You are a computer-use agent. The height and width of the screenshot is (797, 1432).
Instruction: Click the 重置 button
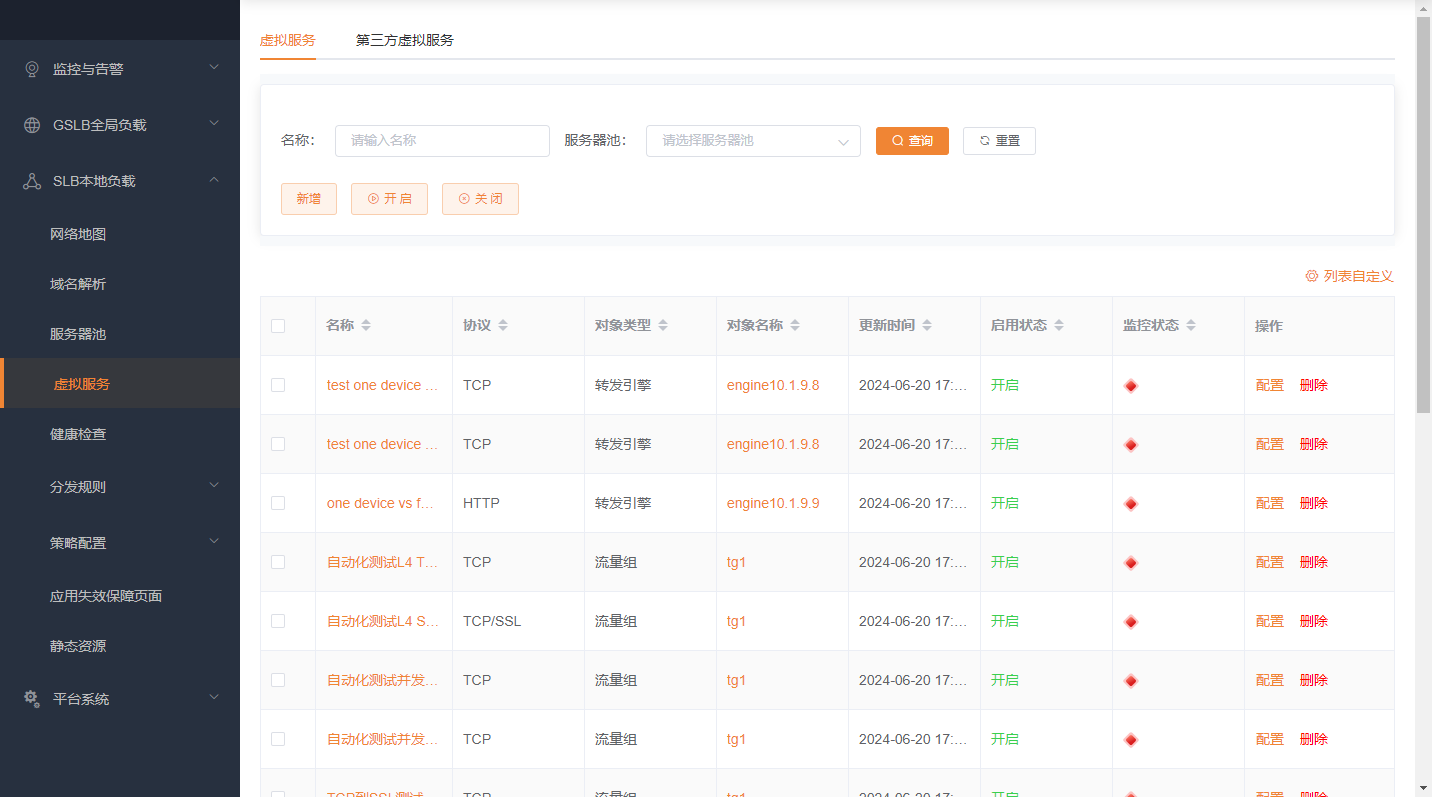pyautogui.click(x=999, y=141)
